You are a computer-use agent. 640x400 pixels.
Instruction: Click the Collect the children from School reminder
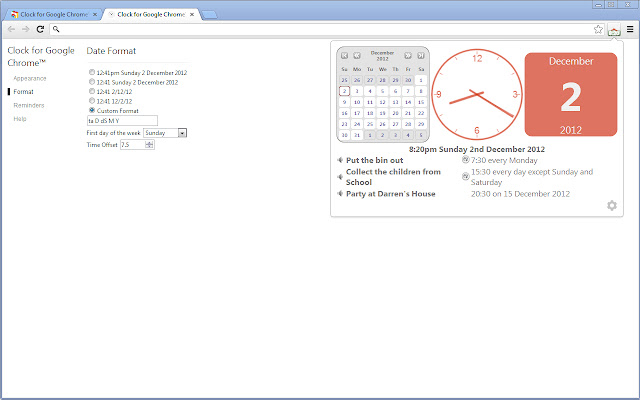(393, 177)
